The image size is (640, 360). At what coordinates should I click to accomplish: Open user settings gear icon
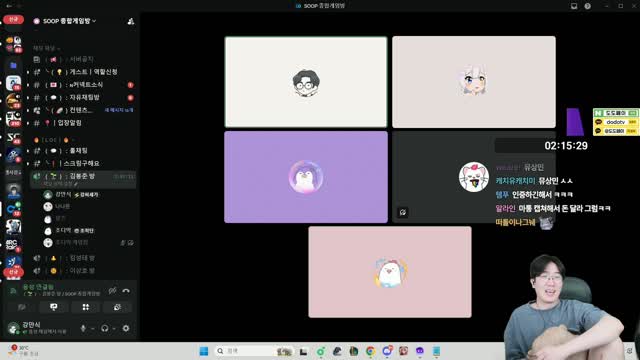pos(126,328)
